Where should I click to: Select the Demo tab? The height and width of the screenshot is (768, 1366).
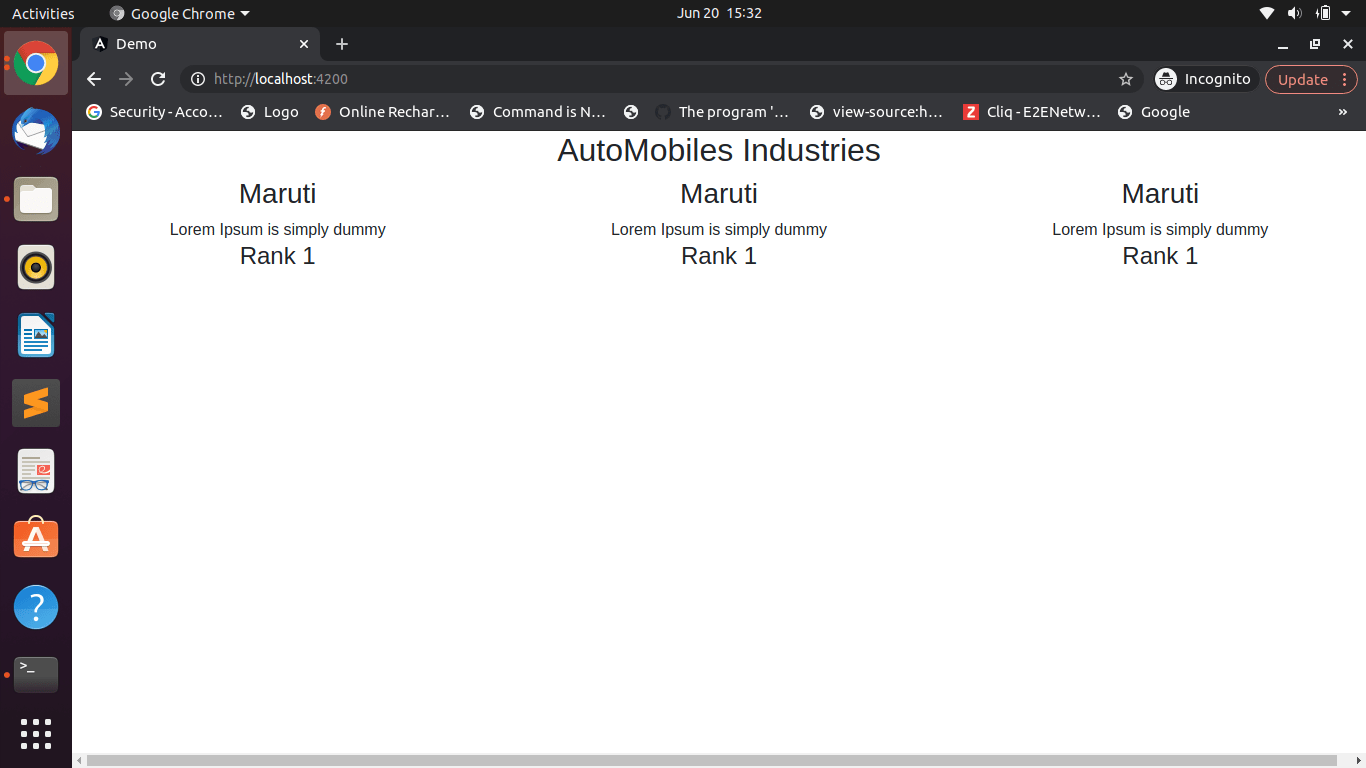pyautogui.click(x=200, y=44)
